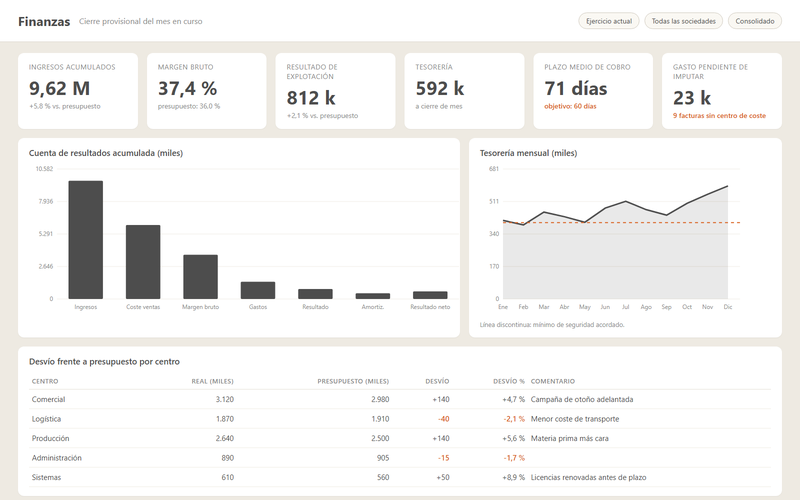The width and height of the screenshot is (800, 500).
Task: Click the Menor coste de transporte comment
Action: 575,419
